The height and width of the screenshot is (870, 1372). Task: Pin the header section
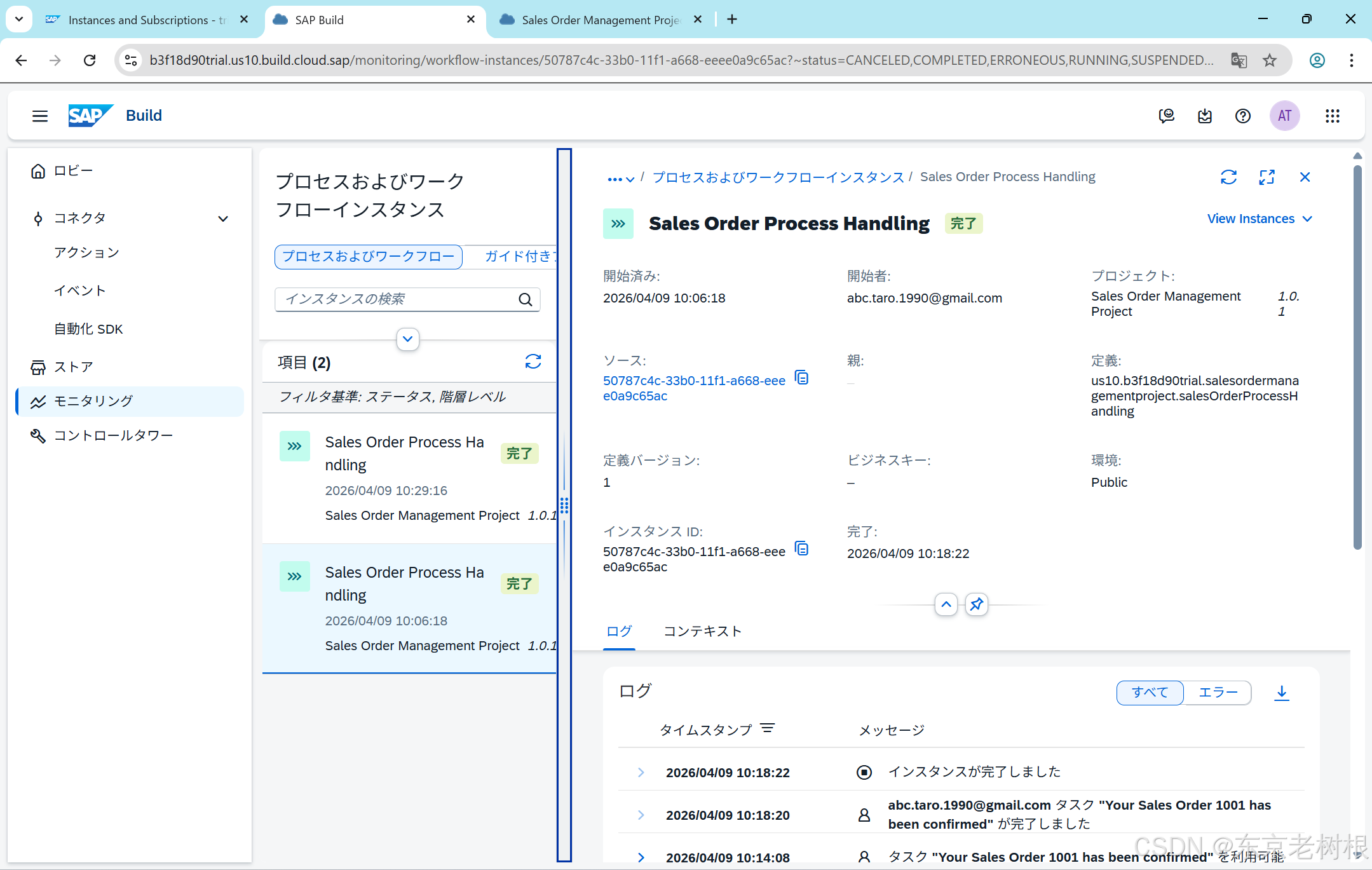(976, 604)
